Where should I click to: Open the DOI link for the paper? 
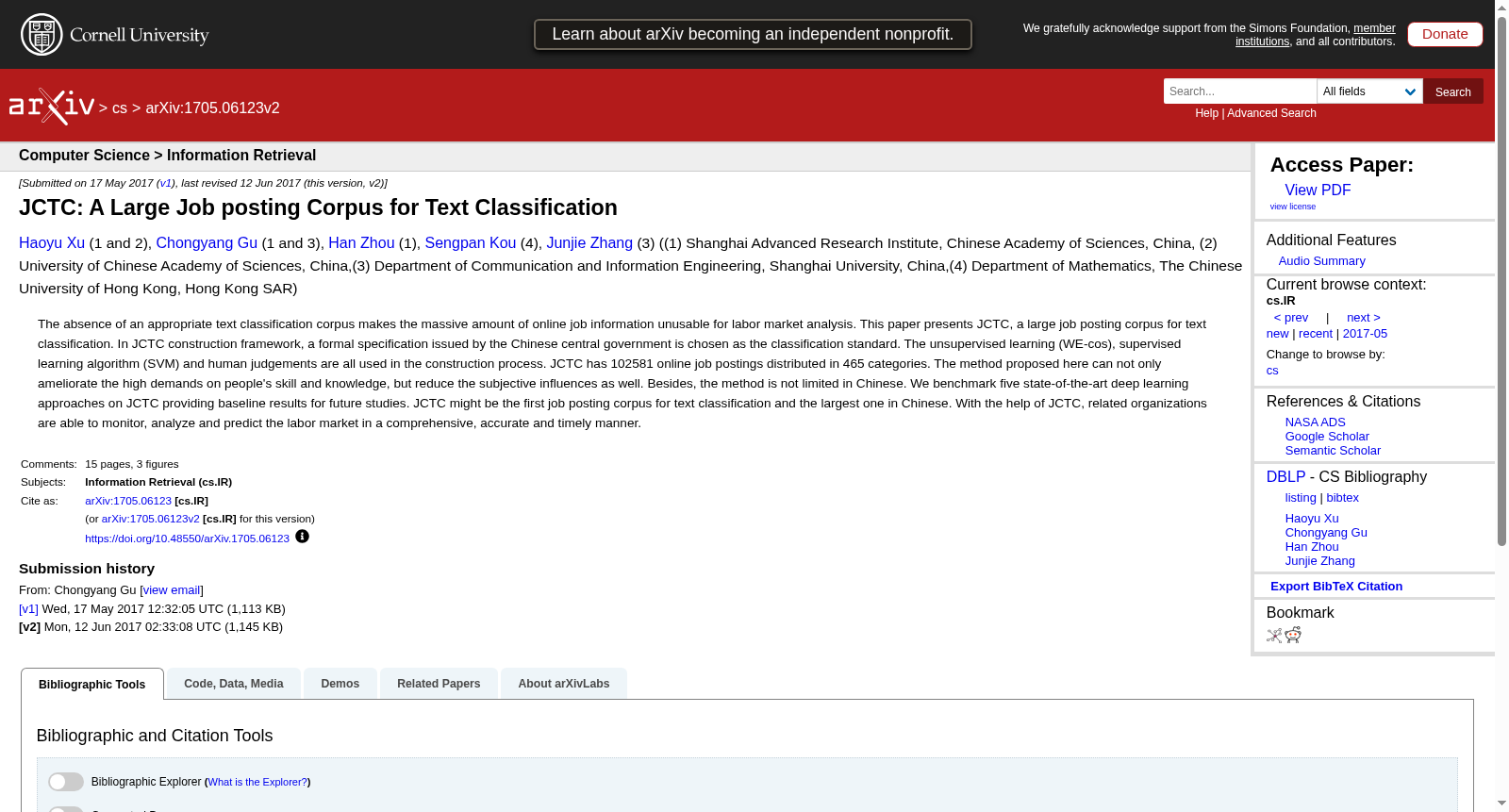pyautogui.click(x=187, y=539)
